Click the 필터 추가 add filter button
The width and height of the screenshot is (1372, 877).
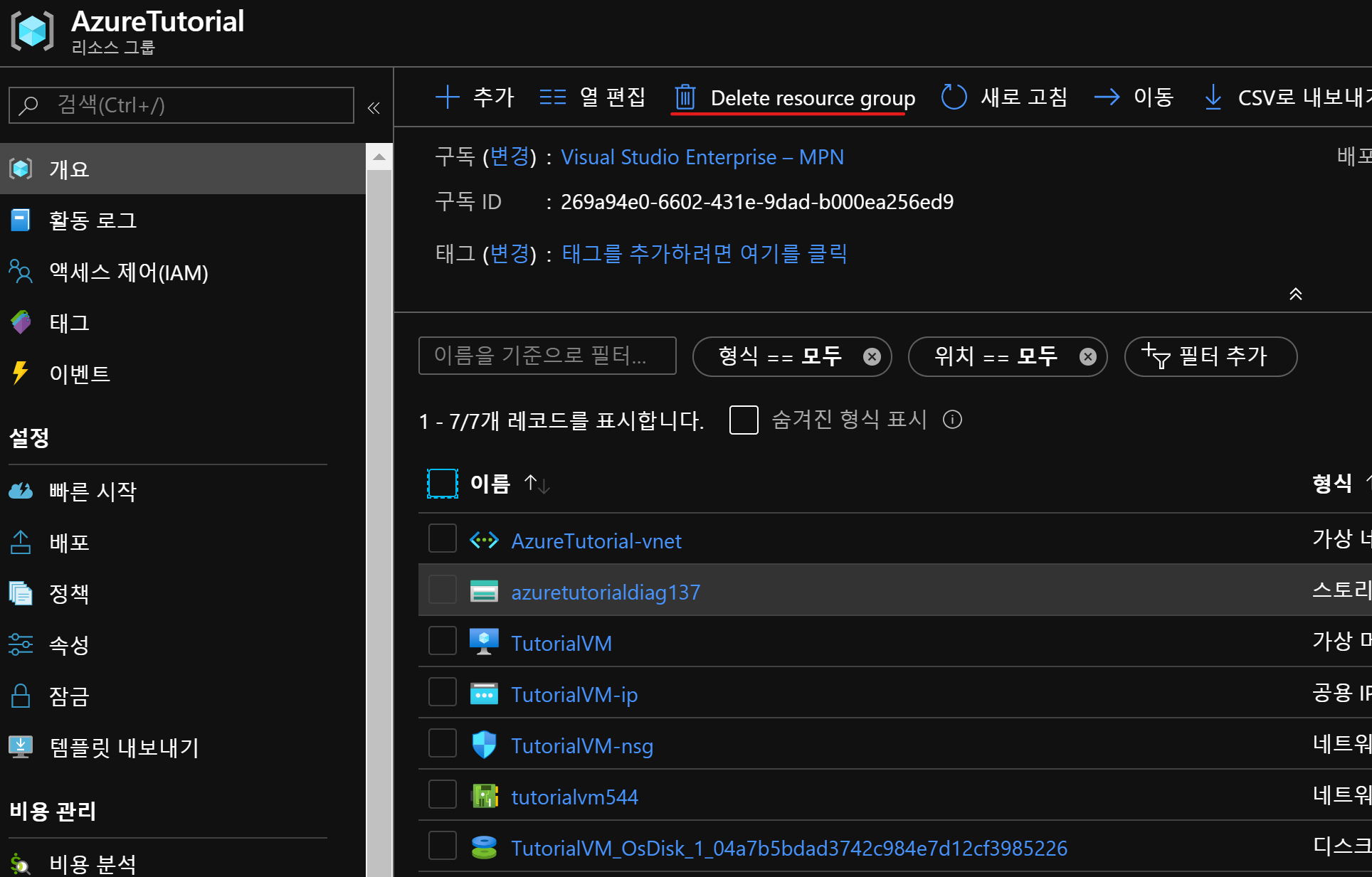tap(1210, 356)
